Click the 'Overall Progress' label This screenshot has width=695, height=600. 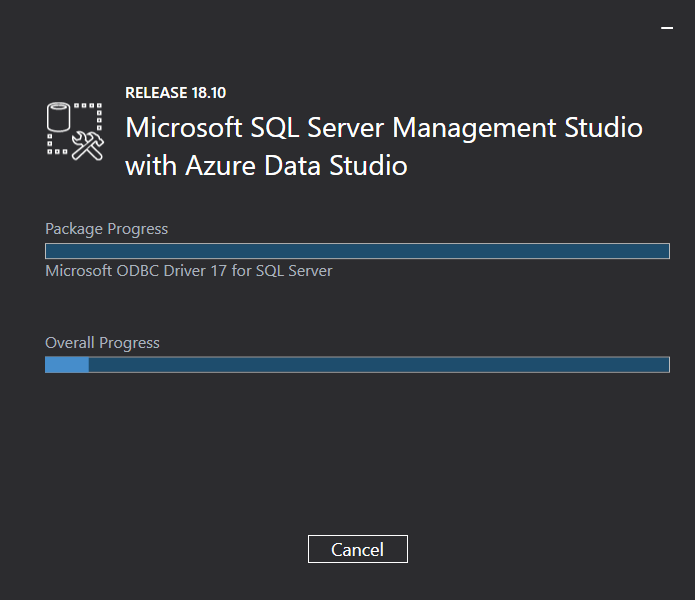point(102,343)
